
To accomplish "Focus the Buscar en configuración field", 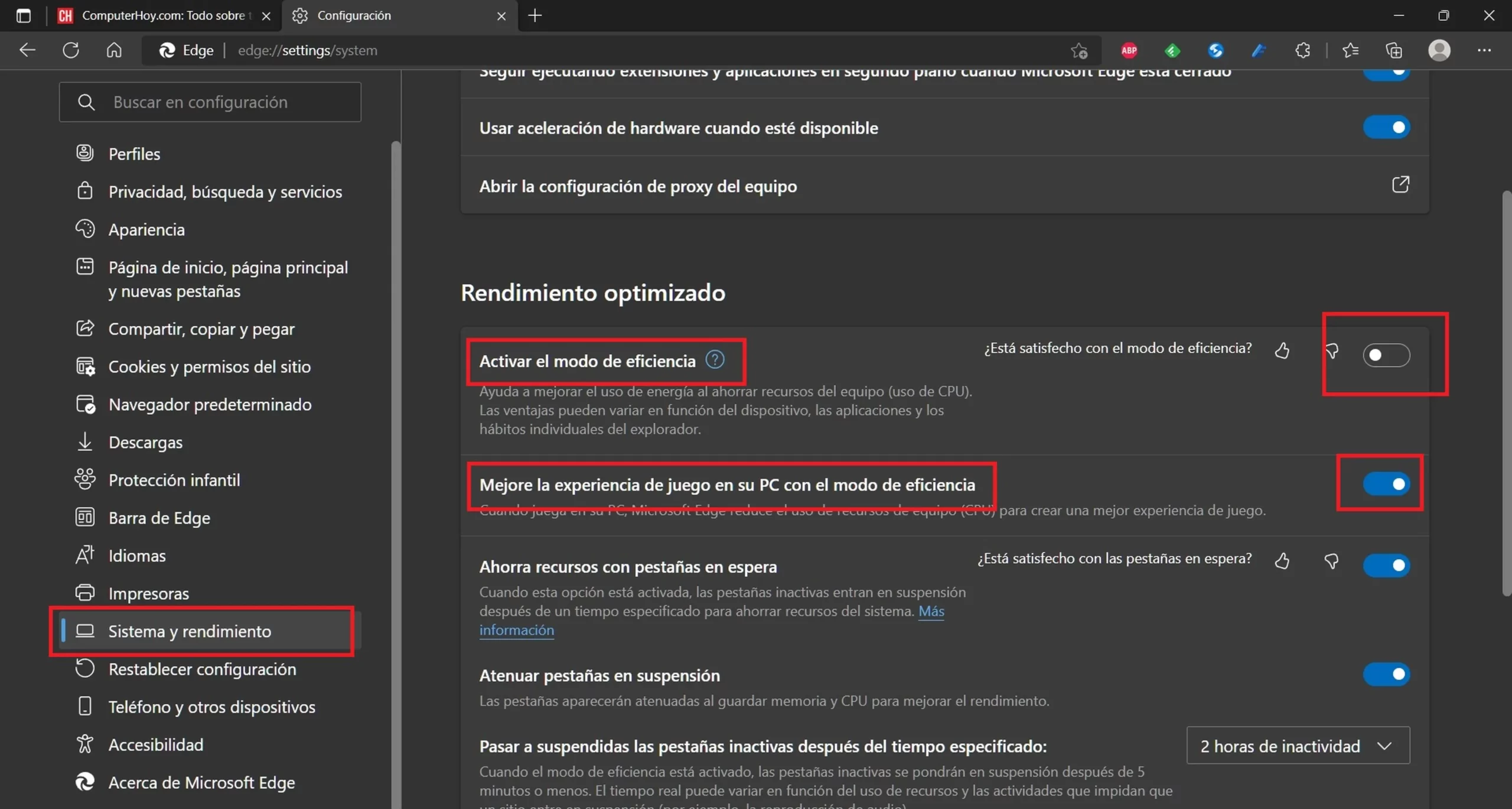I will (210, 102).
